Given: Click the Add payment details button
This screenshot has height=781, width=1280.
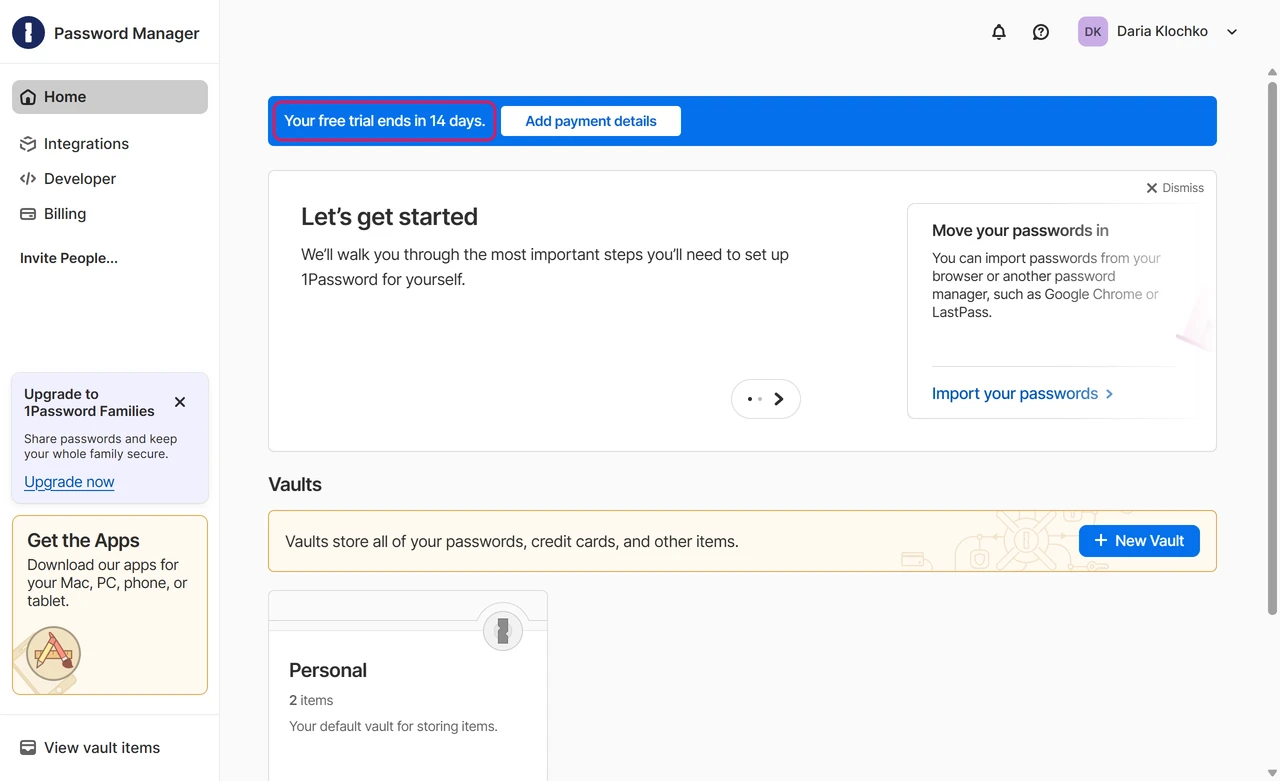Looking at the screenshot, I should [591, 121].
